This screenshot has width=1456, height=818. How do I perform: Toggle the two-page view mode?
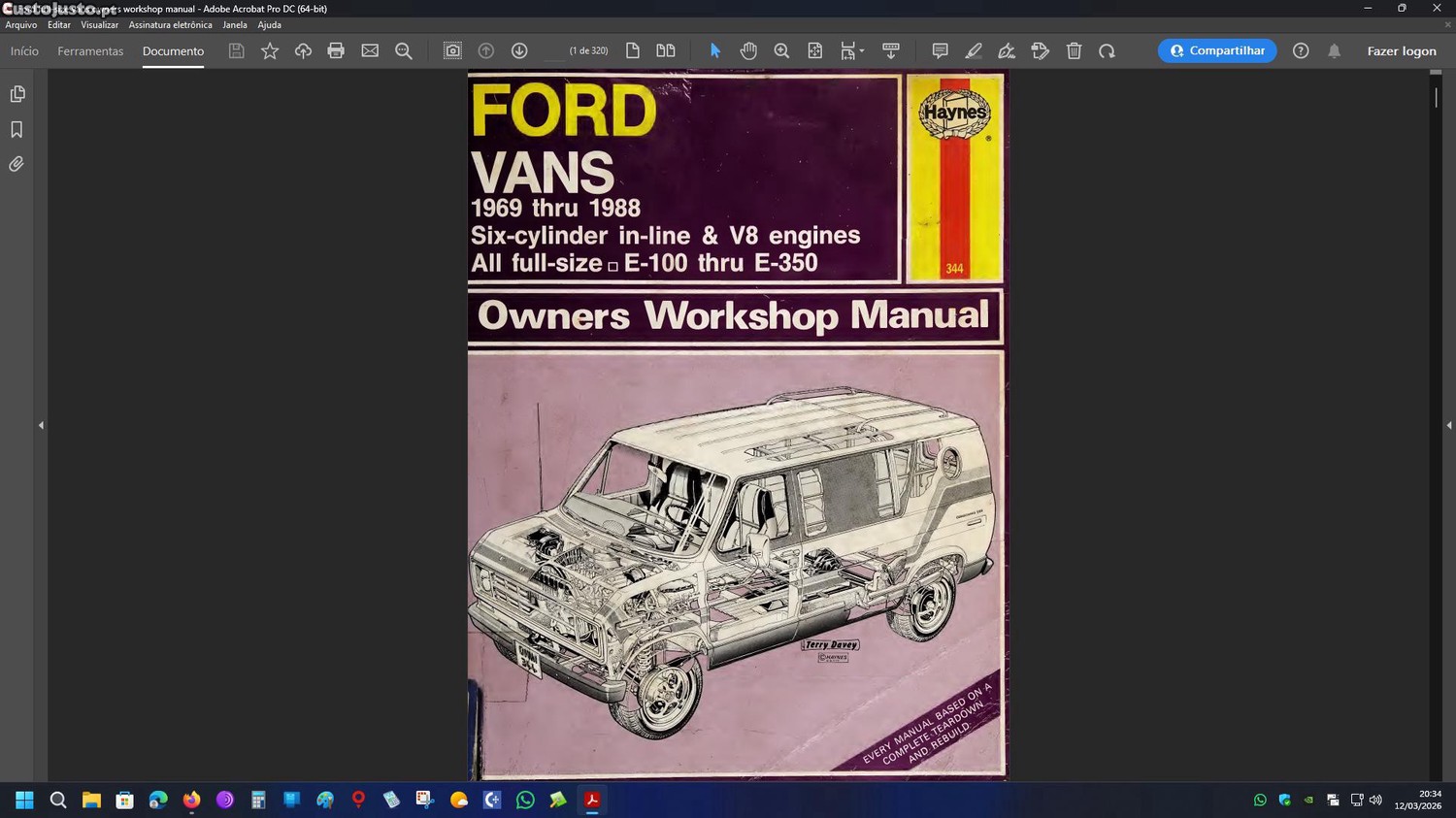[x=666, y=50]
